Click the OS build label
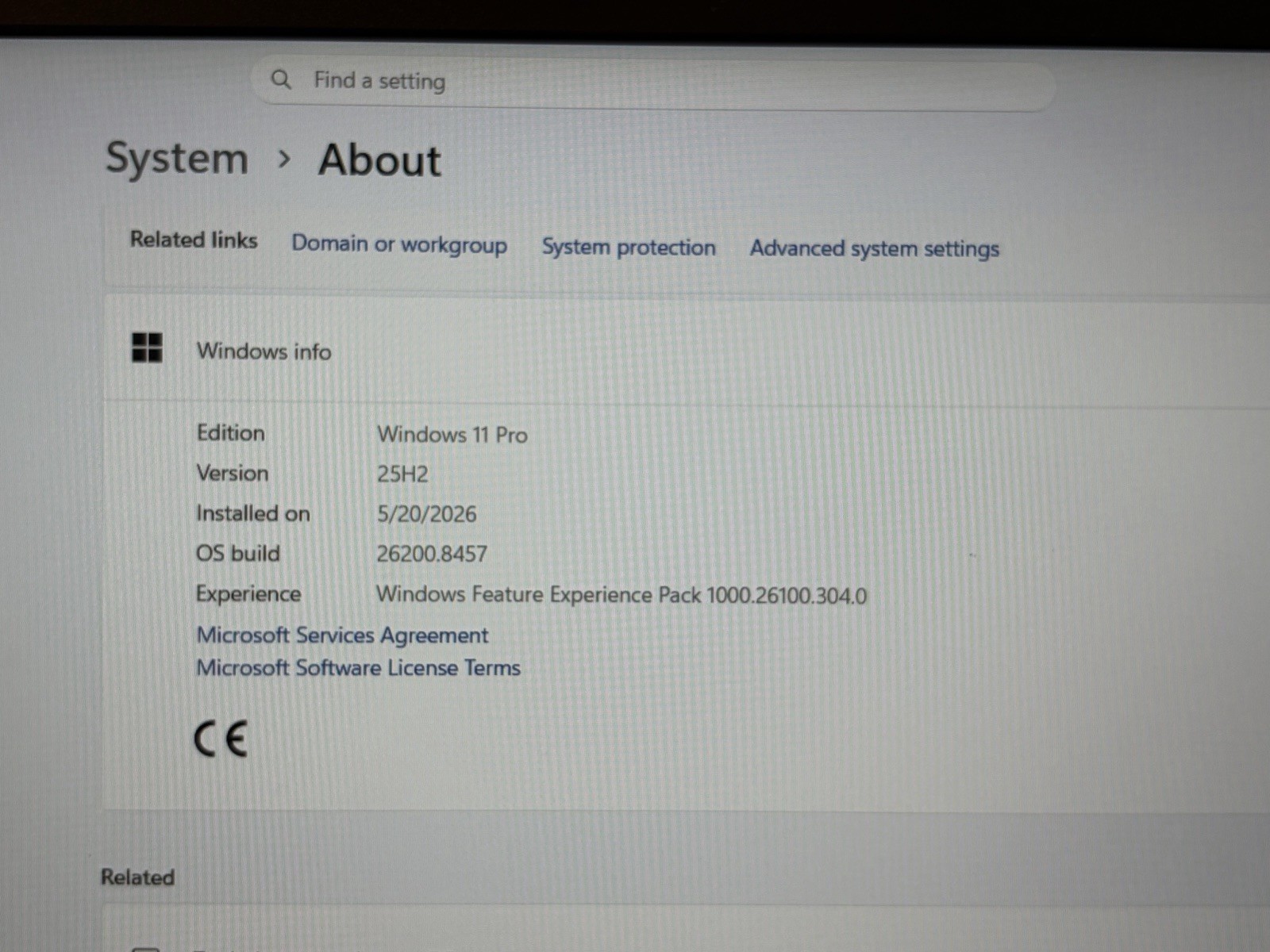This screenshot has width=1270, height=952. [238, 554]
